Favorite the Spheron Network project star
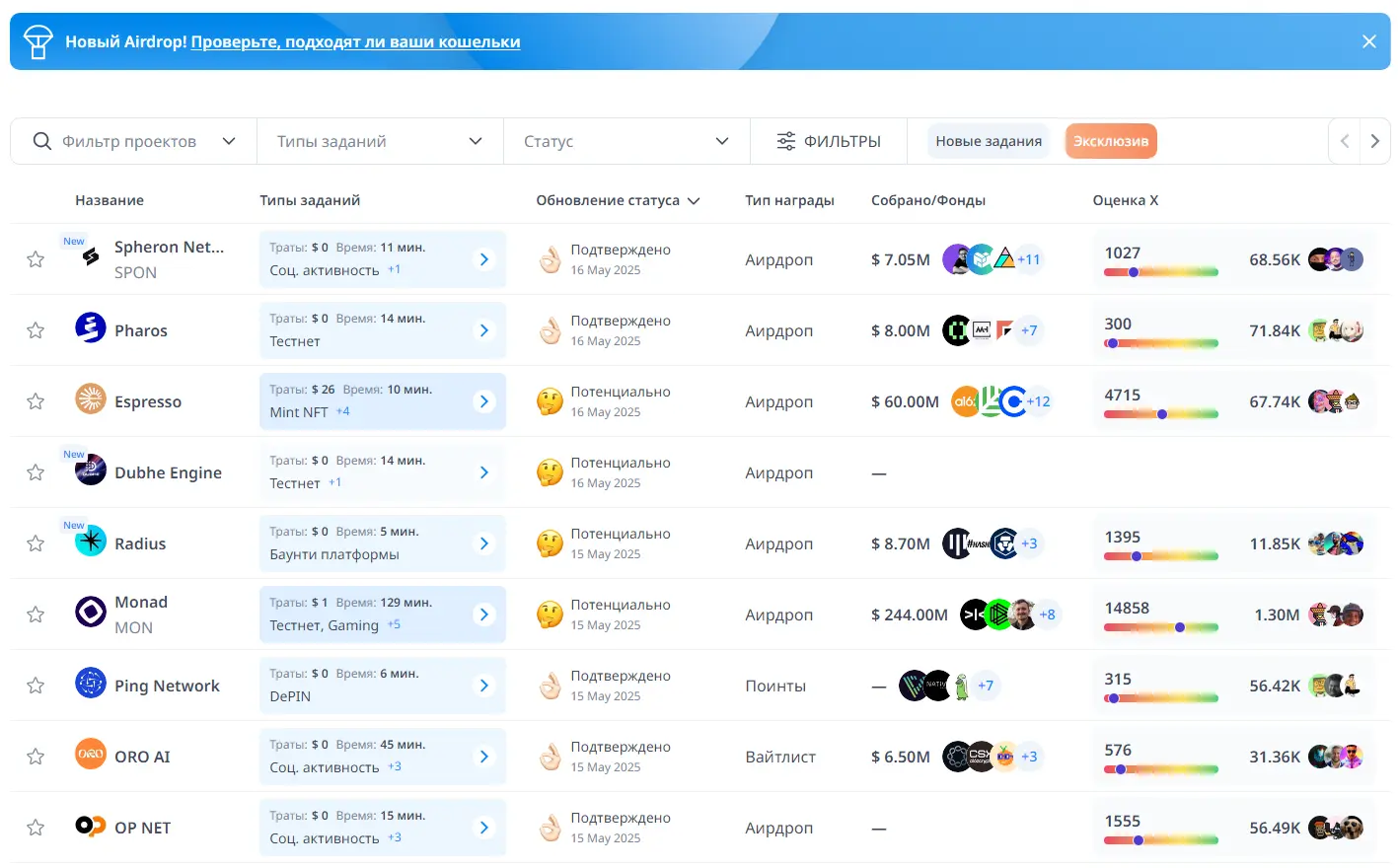This screenshot has width=1398, height=868. 36,259
